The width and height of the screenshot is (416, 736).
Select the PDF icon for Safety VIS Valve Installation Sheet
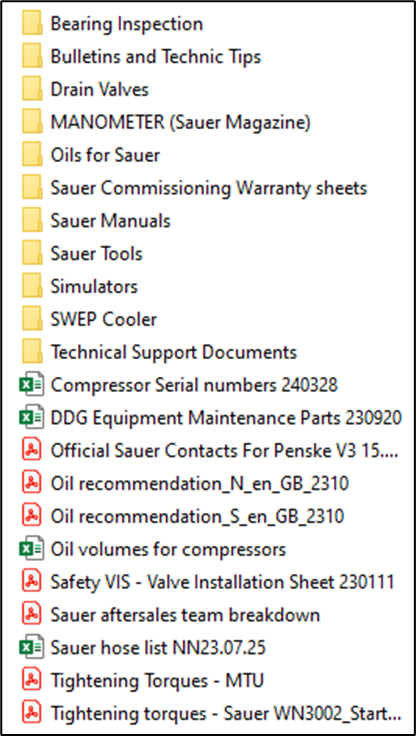click(x=32, y=583)
